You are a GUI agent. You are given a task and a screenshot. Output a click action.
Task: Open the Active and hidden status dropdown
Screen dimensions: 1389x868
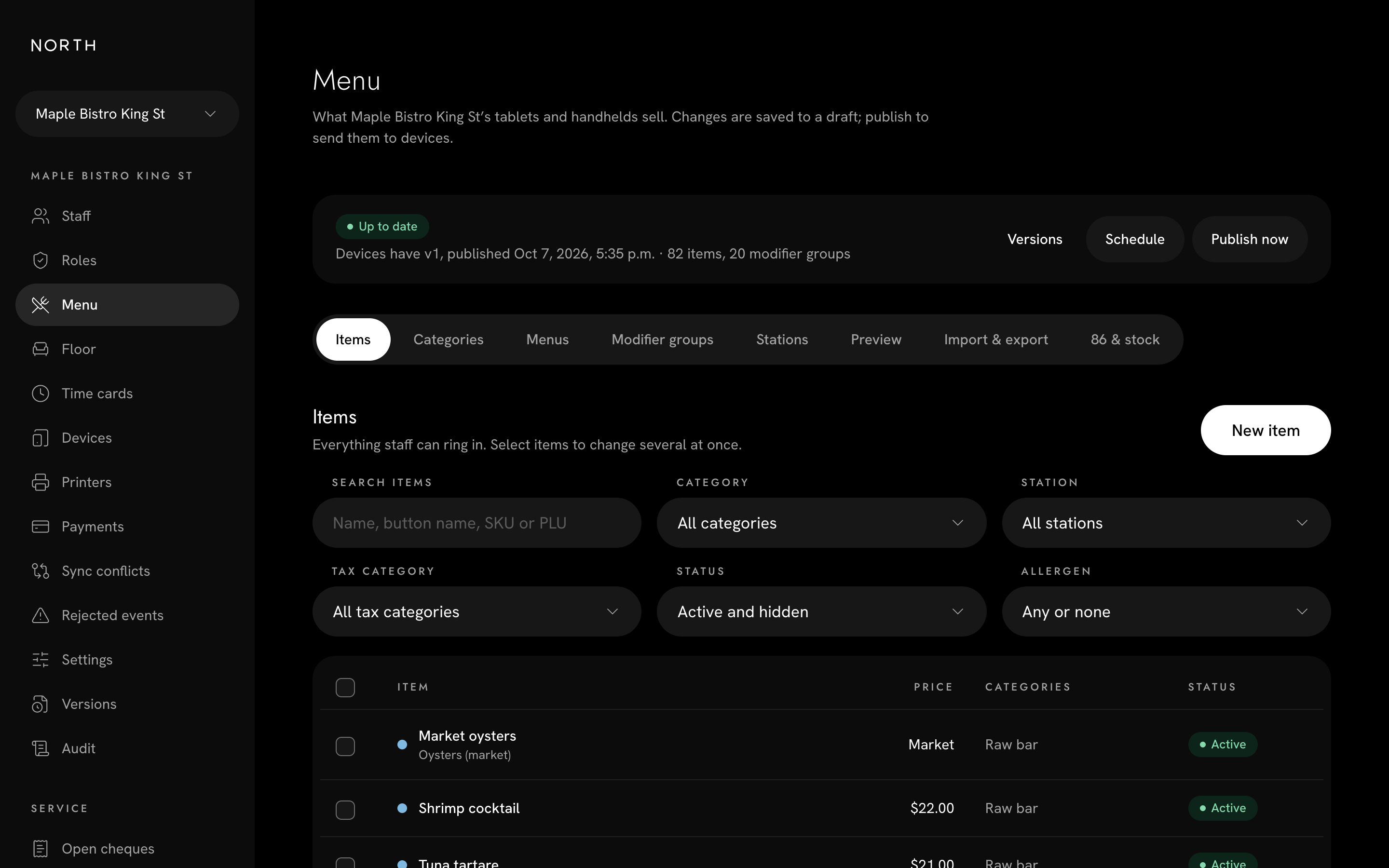pyautogui.click(x=821, y=611)
